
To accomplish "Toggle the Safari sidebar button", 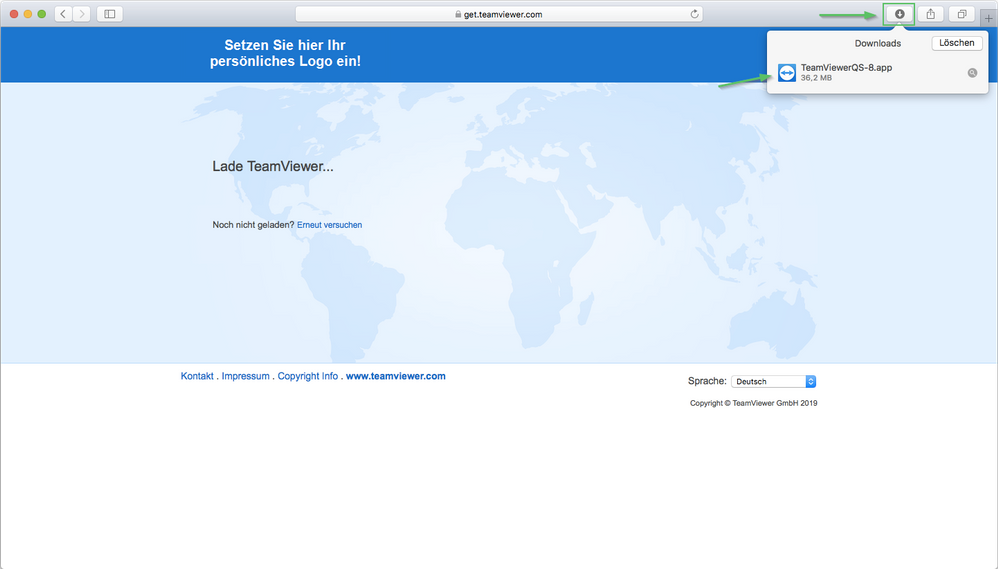I will click(x=109, y=14).
